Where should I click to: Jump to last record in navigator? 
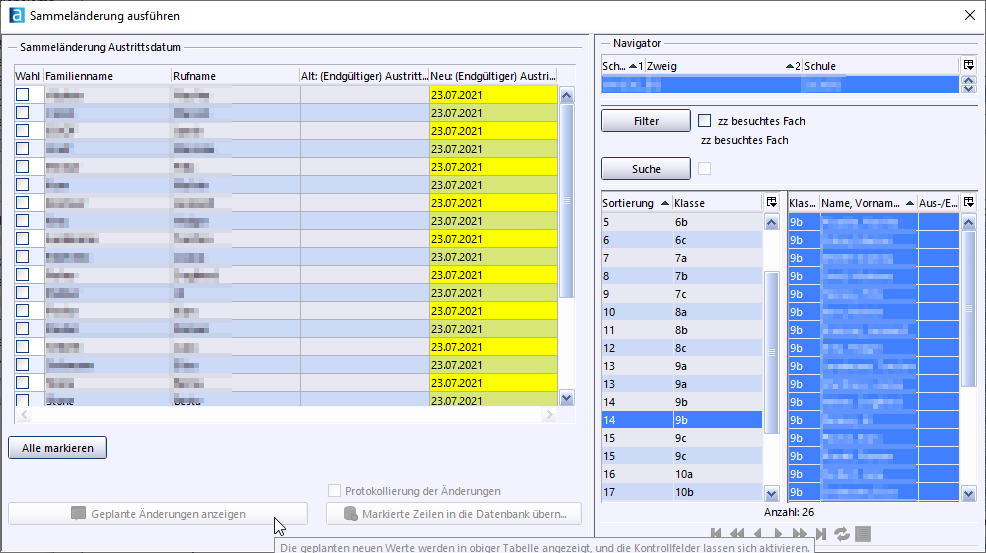point(820,534)
